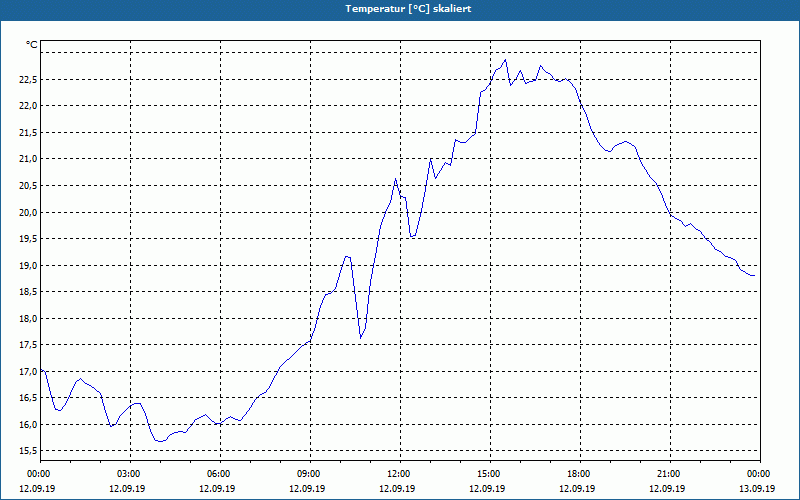This screenshot has width=800, height=500.
Task: Click the x-axis time label '03:00'
Action: pyautogui.click(x=128, y=474)
